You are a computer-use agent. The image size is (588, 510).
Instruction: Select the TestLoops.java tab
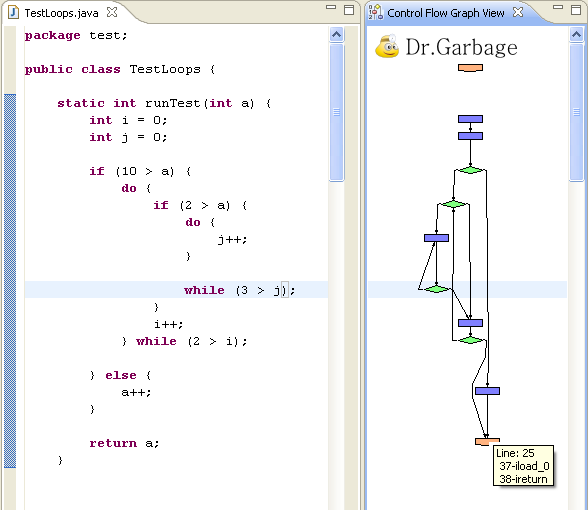62,13
